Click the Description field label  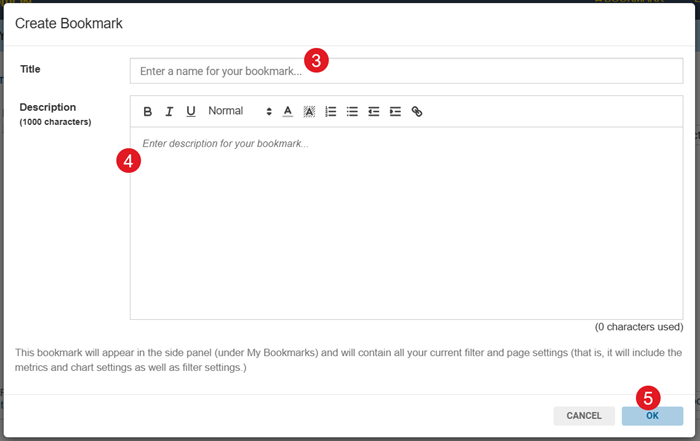pos(47,107)
